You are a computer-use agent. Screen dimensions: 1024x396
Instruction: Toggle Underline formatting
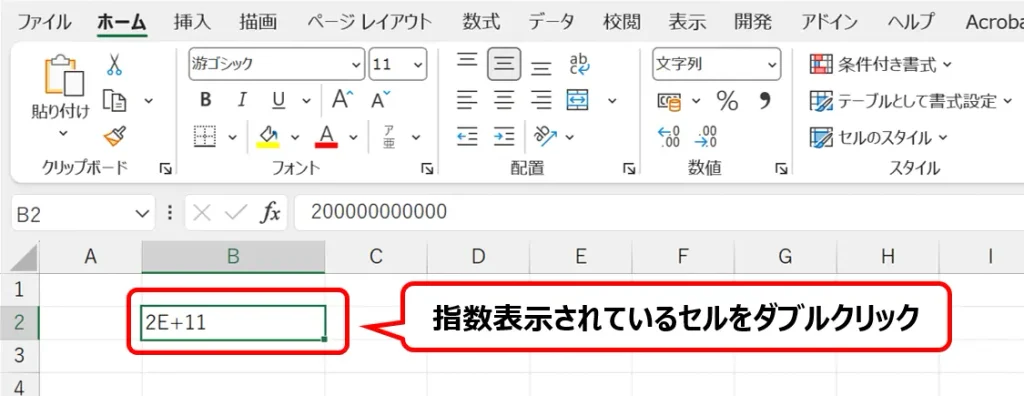[x=279, y=100]
